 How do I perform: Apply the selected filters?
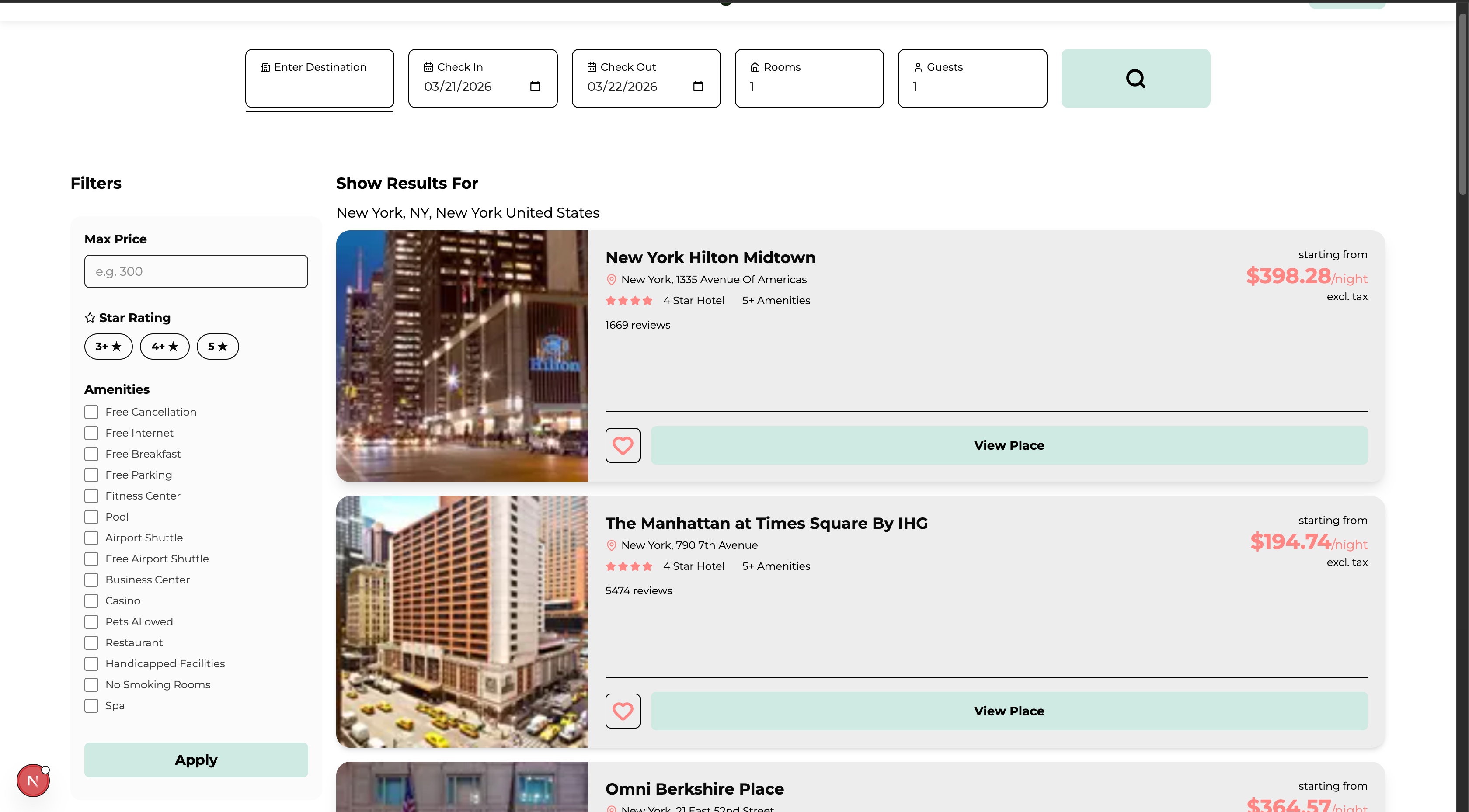tap(196, 760)
